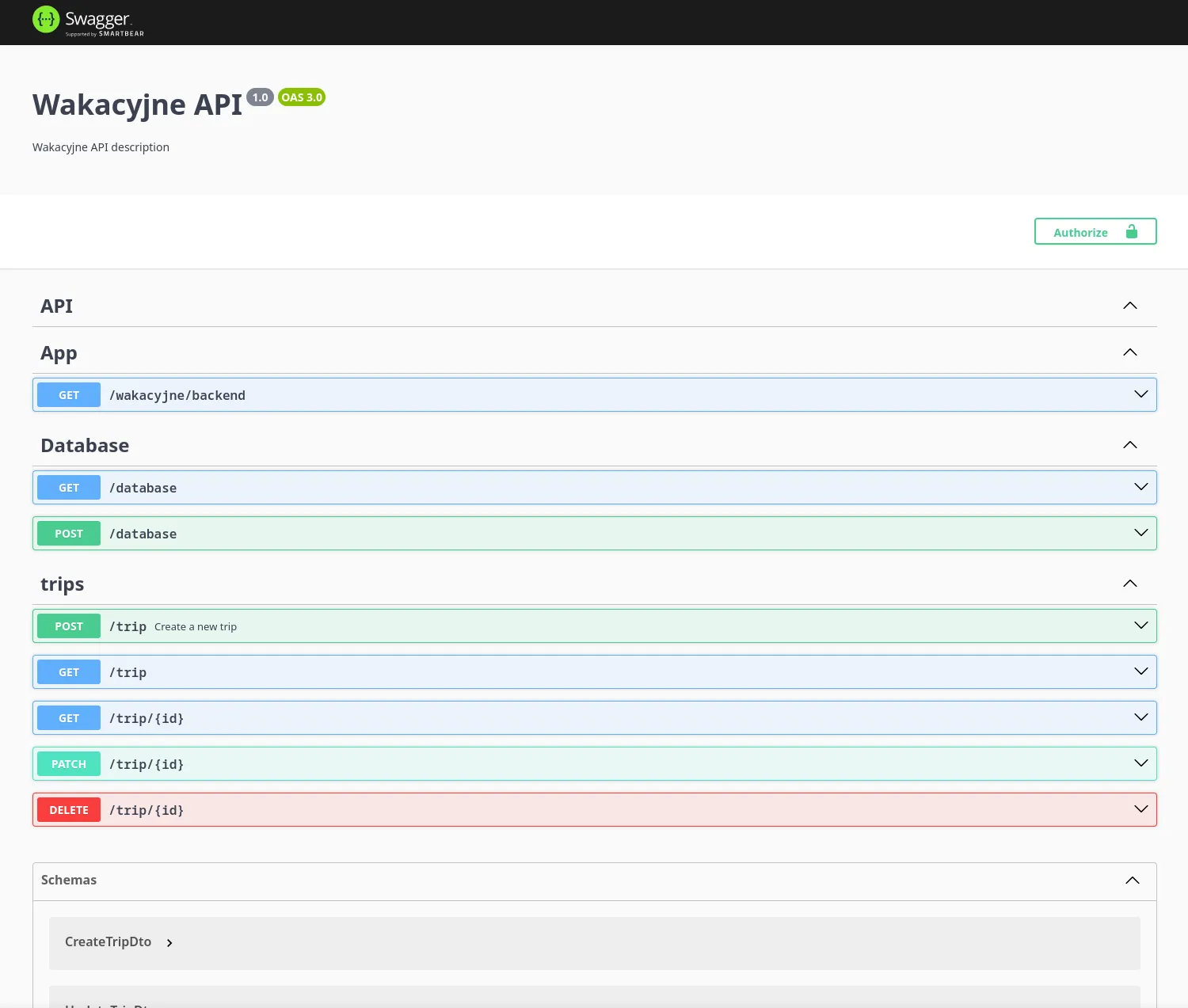This screenshot has width=1188, height=1008.
Task: Expand the GET /wakacyjne/backend operation chevron
Action: [1140, 394]
